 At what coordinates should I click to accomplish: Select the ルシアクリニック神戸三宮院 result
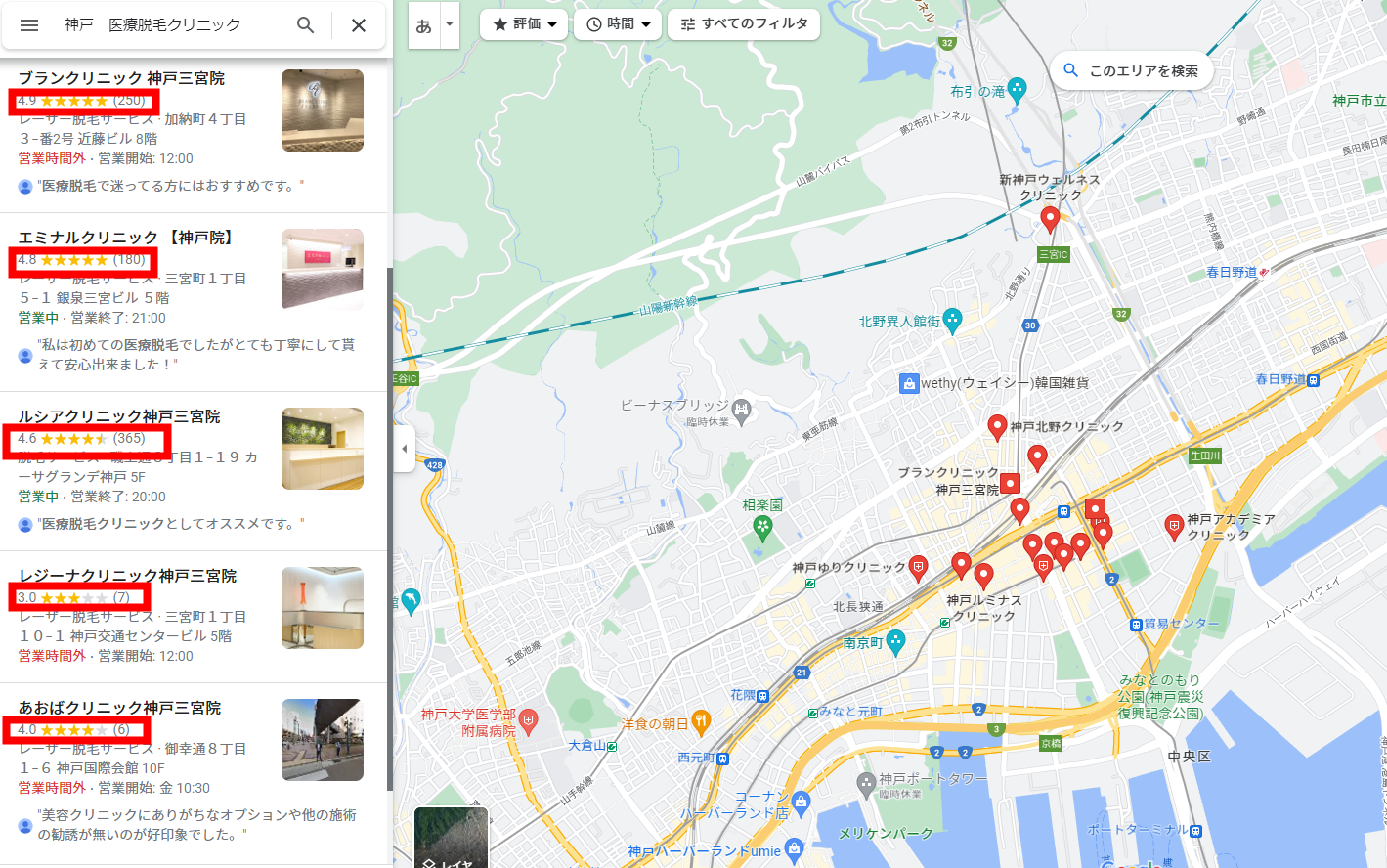pyautogui.click(x=119, y=416)
